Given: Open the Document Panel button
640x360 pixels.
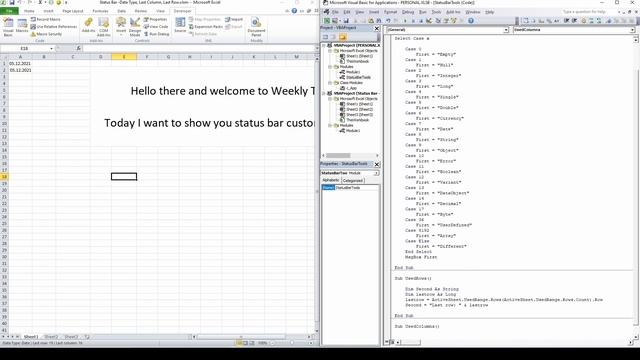Looking at the screenshot, I should 256,27.
